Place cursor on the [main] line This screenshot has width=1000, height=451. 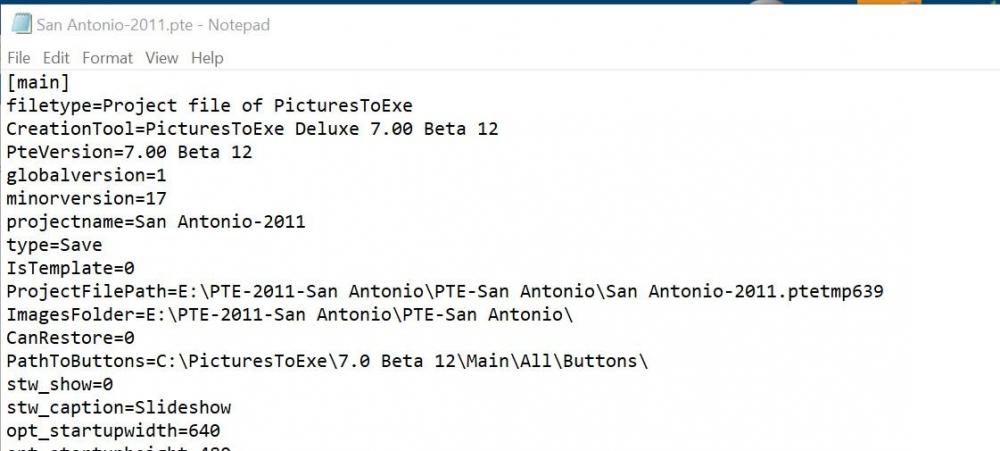tap(38, 83)
